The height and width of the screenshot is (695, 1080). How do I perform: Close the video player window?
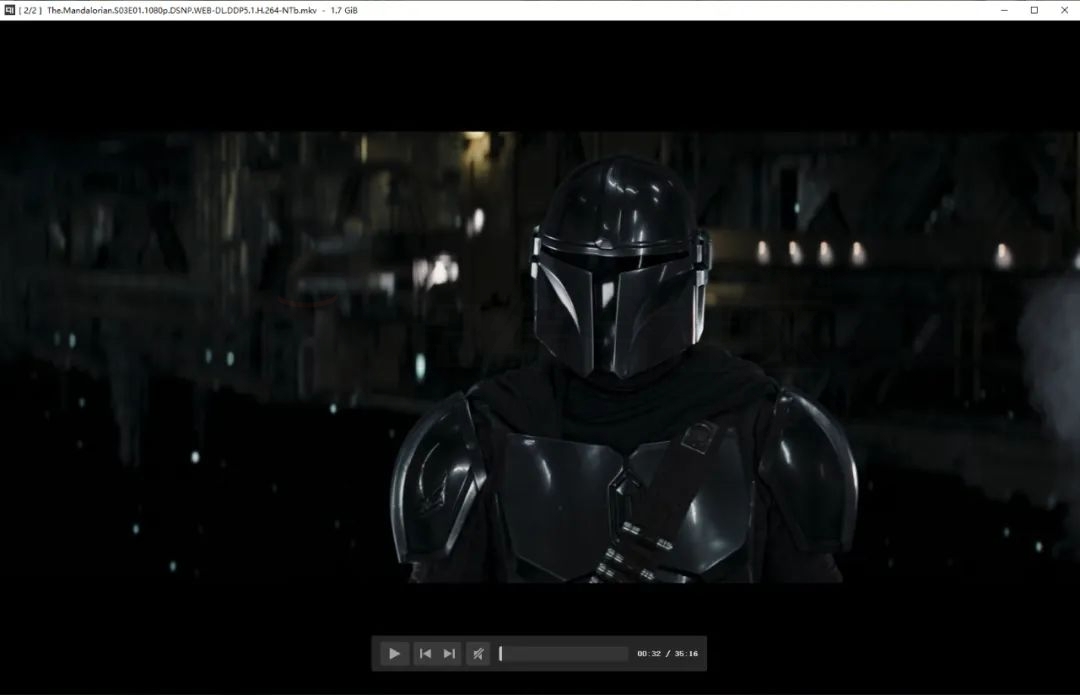point(1065,10)
